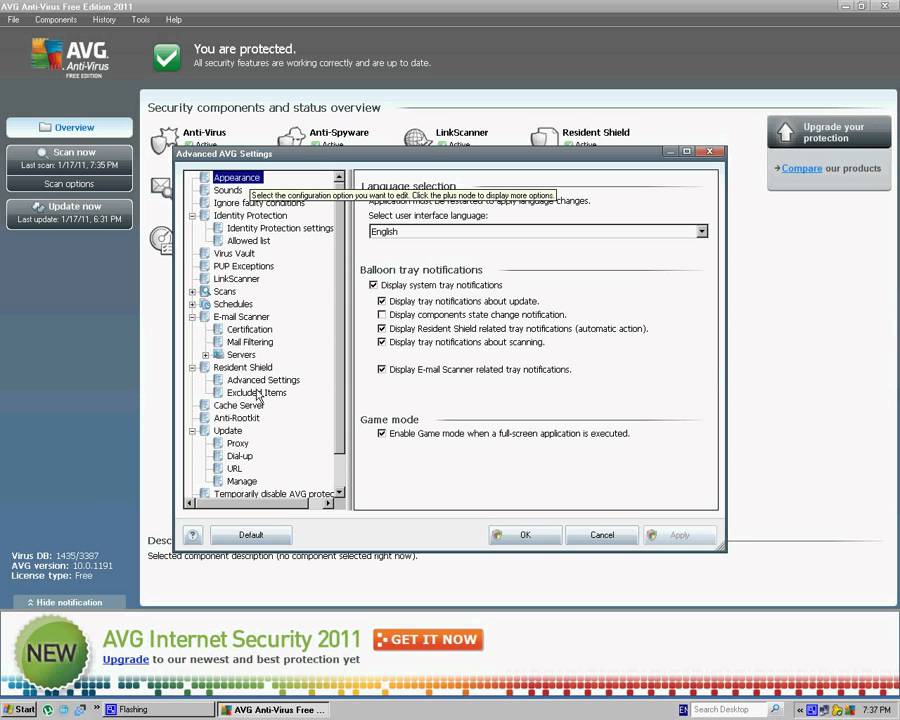Click the tree vertical scrollbar down arrow
900x720 pixels.
tap(339, 492)
